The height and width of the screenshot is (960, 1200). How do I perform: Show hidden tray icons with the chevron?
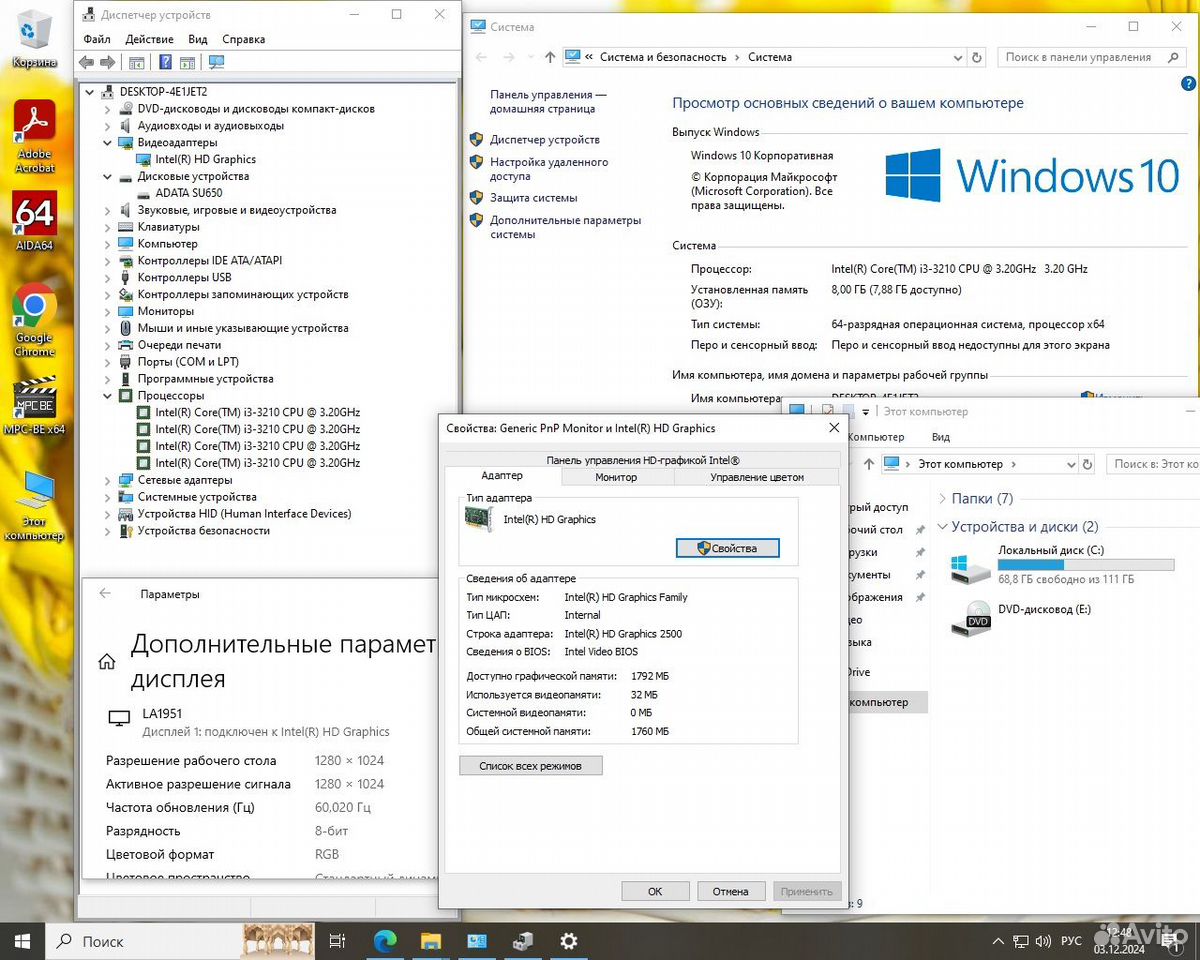pyautogui.click(x=997, y=942)
